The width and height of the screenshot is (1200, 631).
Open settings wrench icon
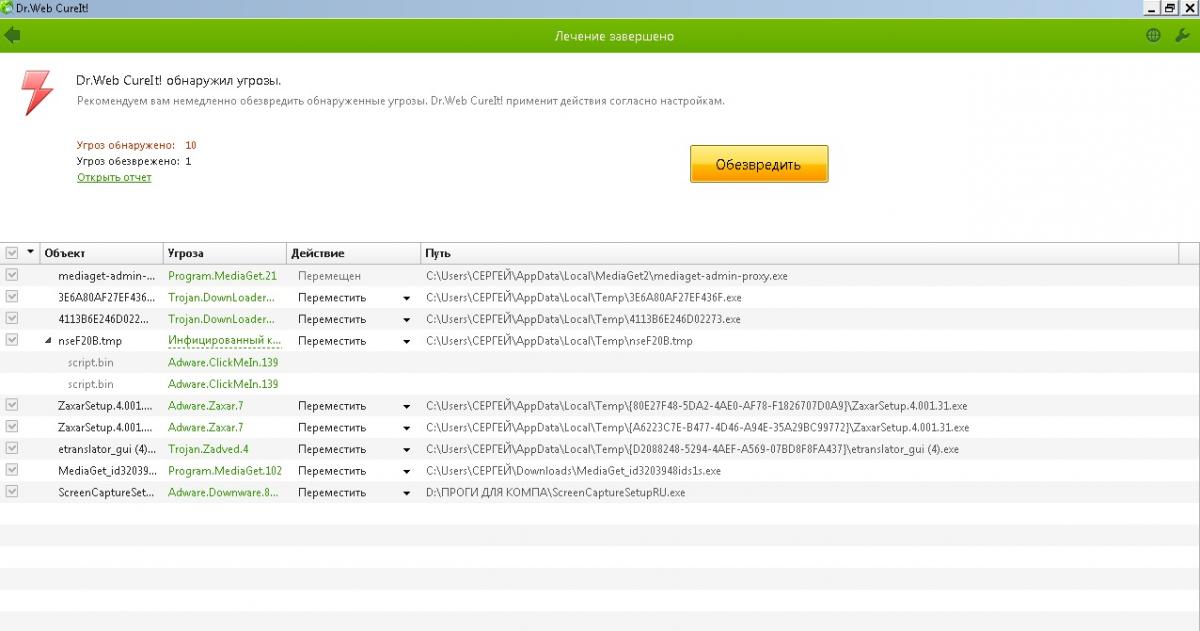click(1182, 36)
